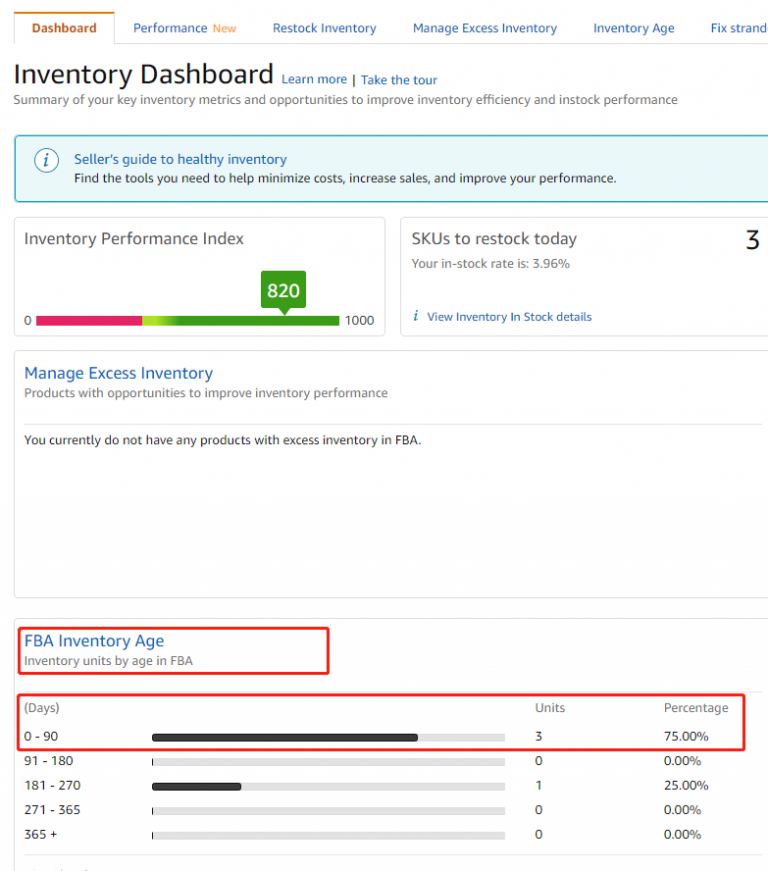Click the Learn more link
This screenshot has width=768, height=871.
tap(314, 79)
